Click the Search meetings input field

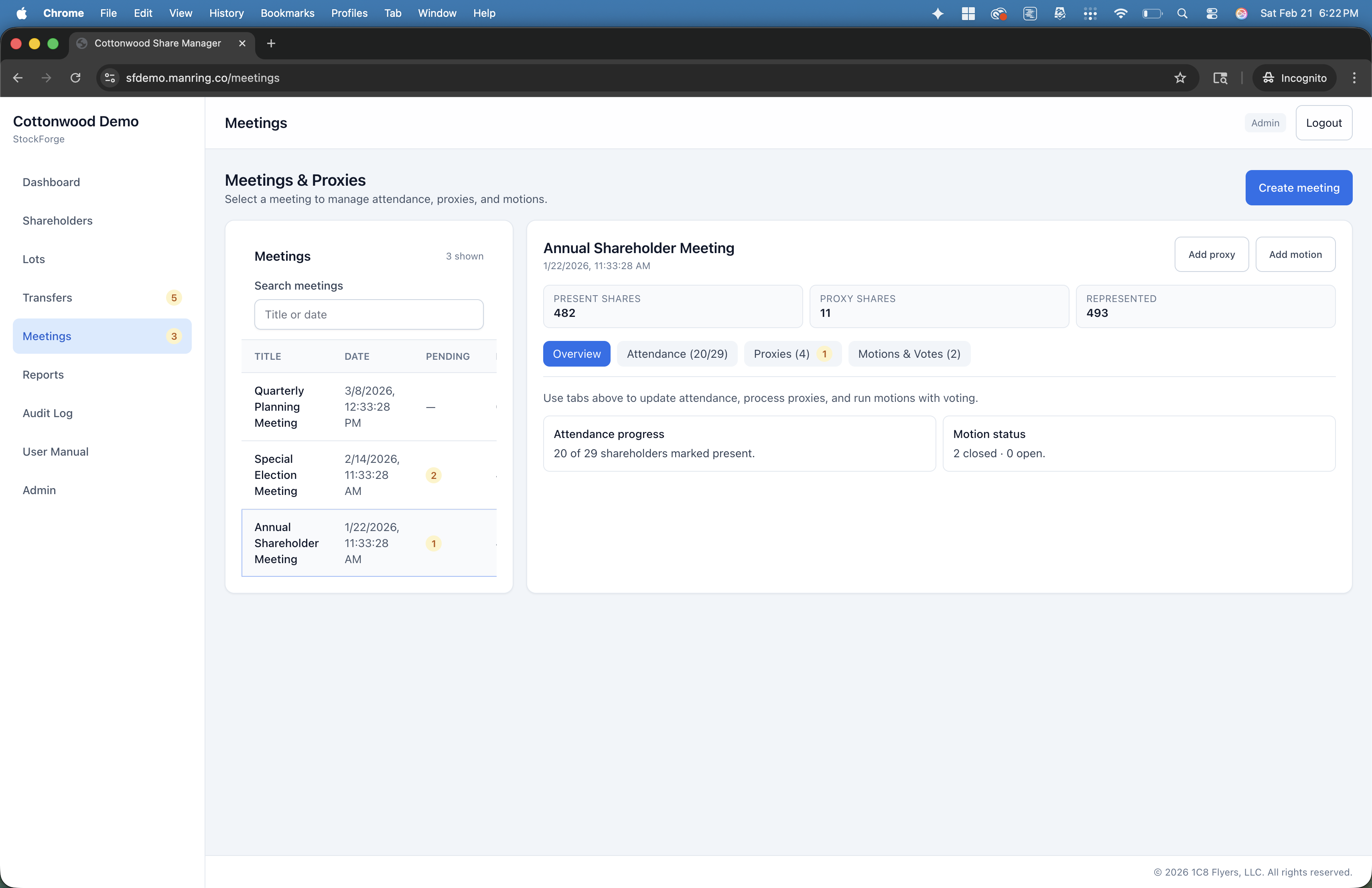[x=368, y=314]
